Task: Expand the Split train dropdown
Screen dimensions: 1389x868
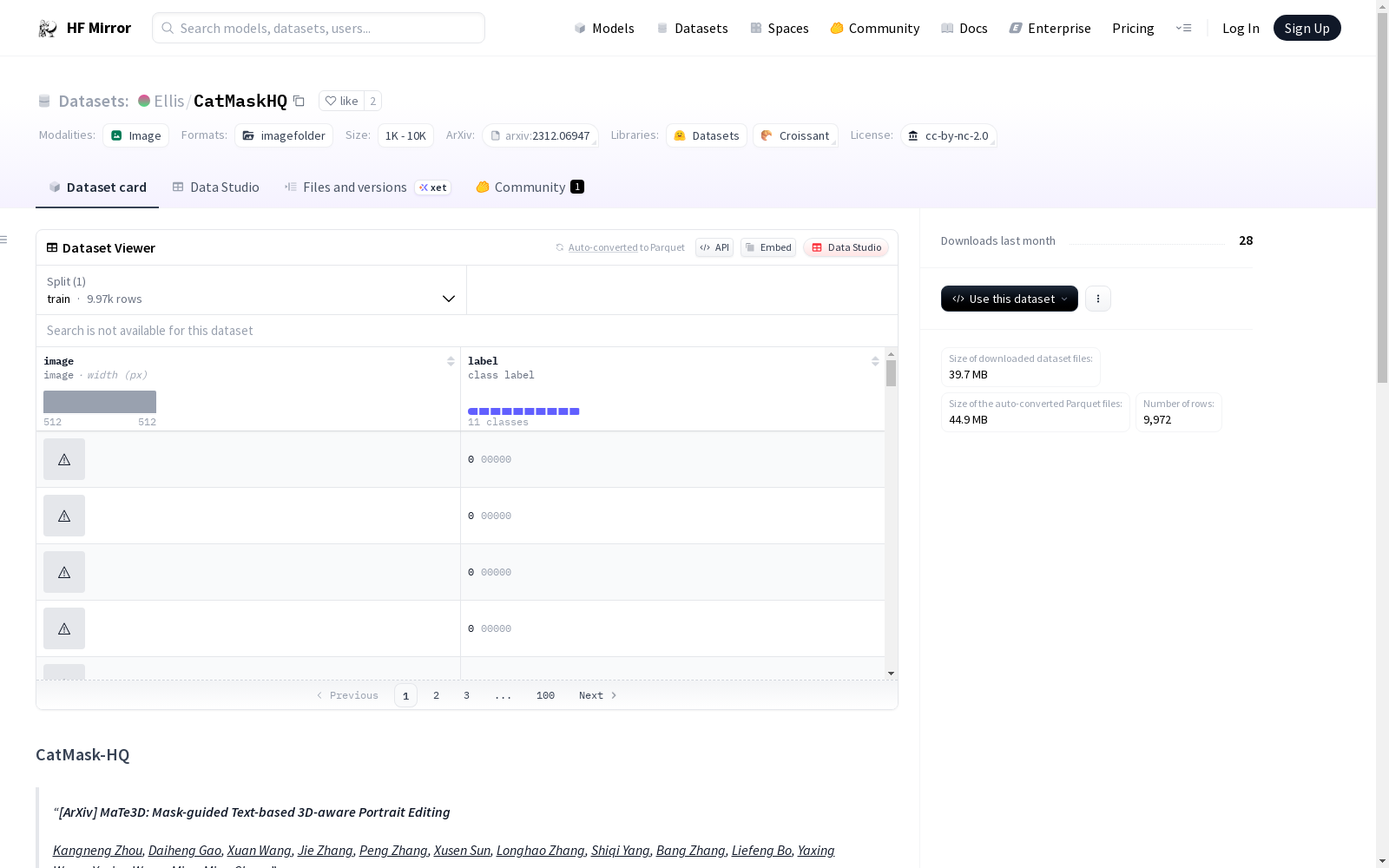Action: coord(251,290)
